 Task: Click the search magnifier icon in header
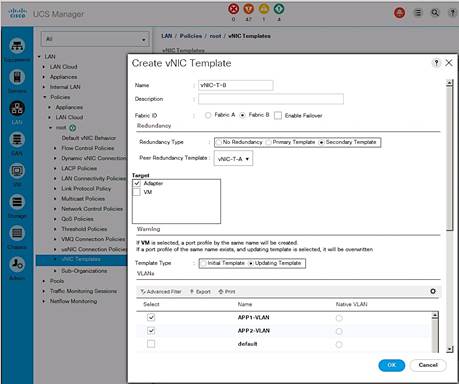(x=435, y=13)
